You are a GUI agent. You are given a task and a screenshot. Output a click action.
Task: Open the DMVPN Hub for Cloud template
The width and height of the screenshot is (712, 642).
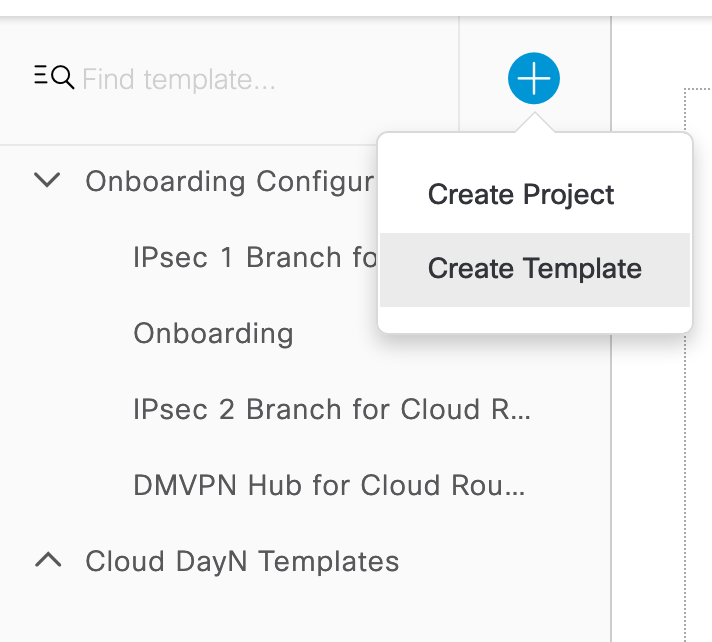[x=329, y=485]
